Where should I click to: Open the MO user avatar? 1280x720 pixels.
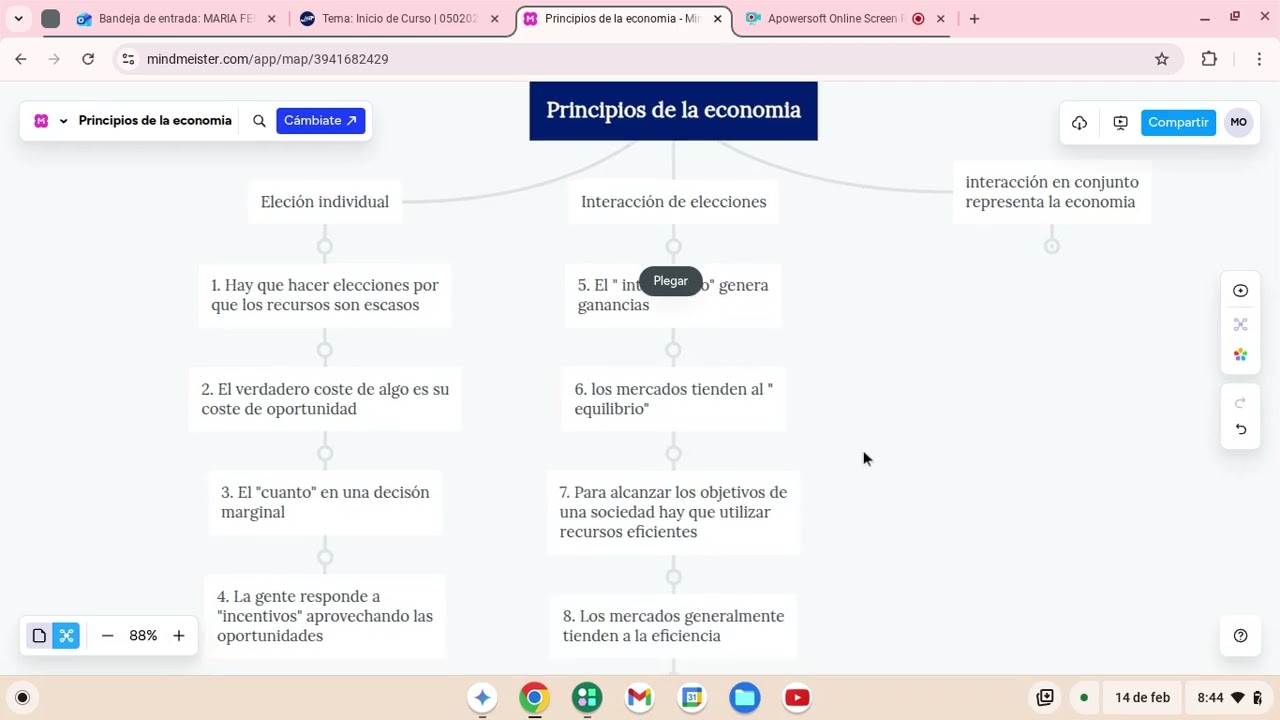1238,122
